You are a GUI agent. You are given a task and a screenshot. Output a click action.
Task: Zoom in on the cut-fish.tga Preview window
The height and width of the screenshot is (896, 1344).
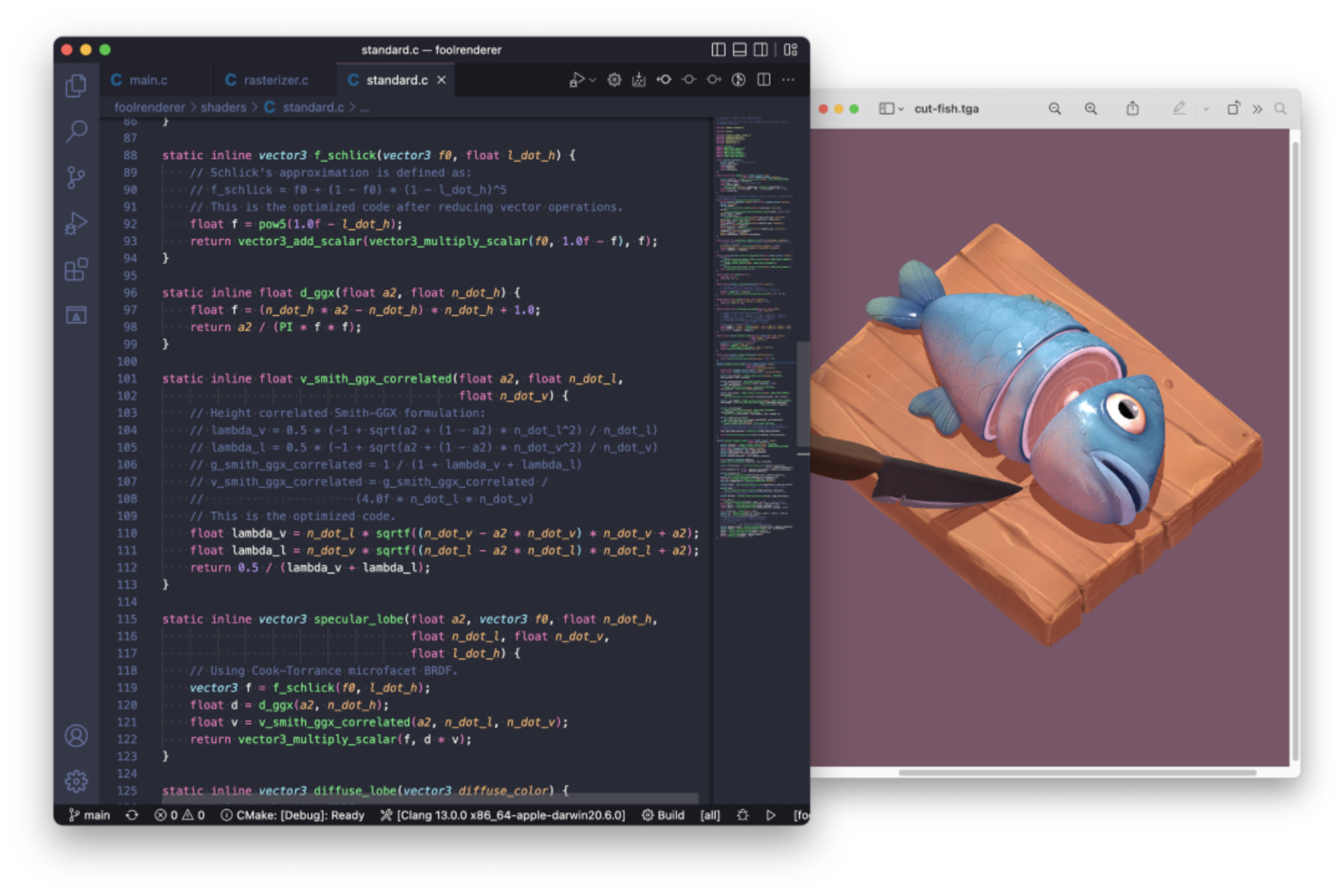coord(1091,109)
